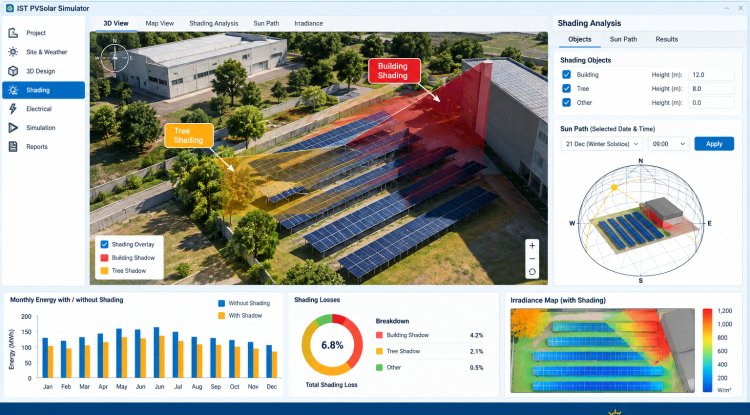Open the Simulation play icon

13,128
